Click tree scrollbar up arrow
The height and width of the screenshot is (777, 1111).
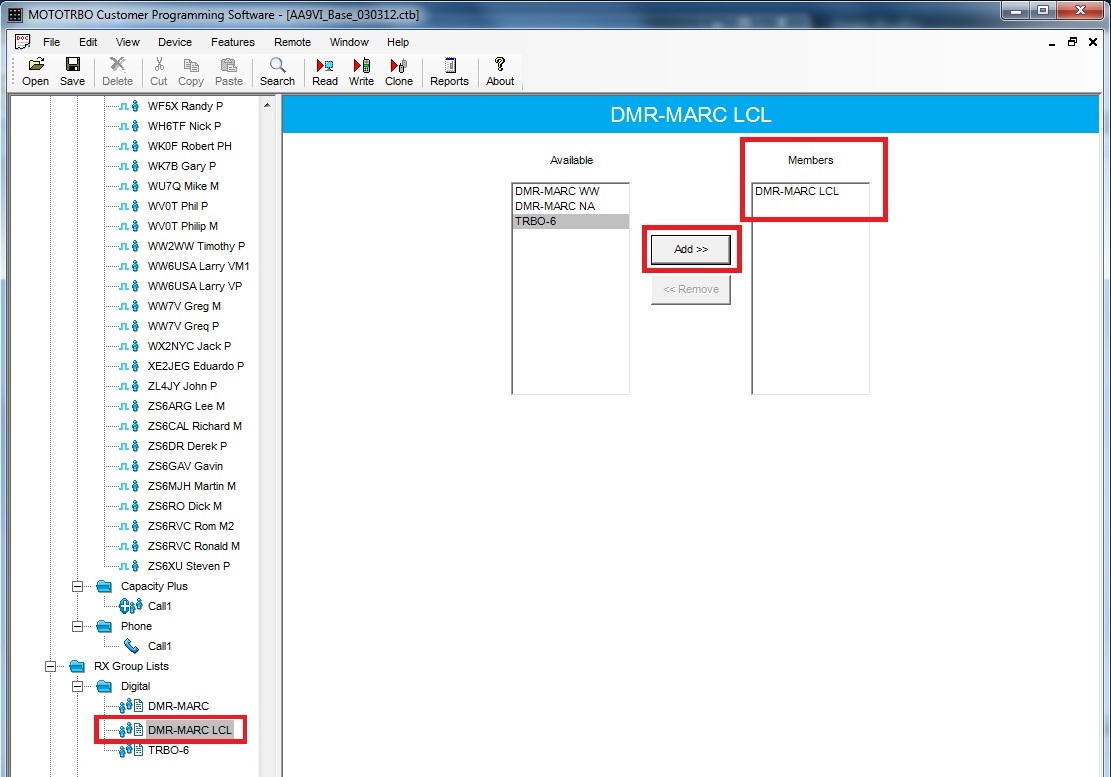[267, 106]
